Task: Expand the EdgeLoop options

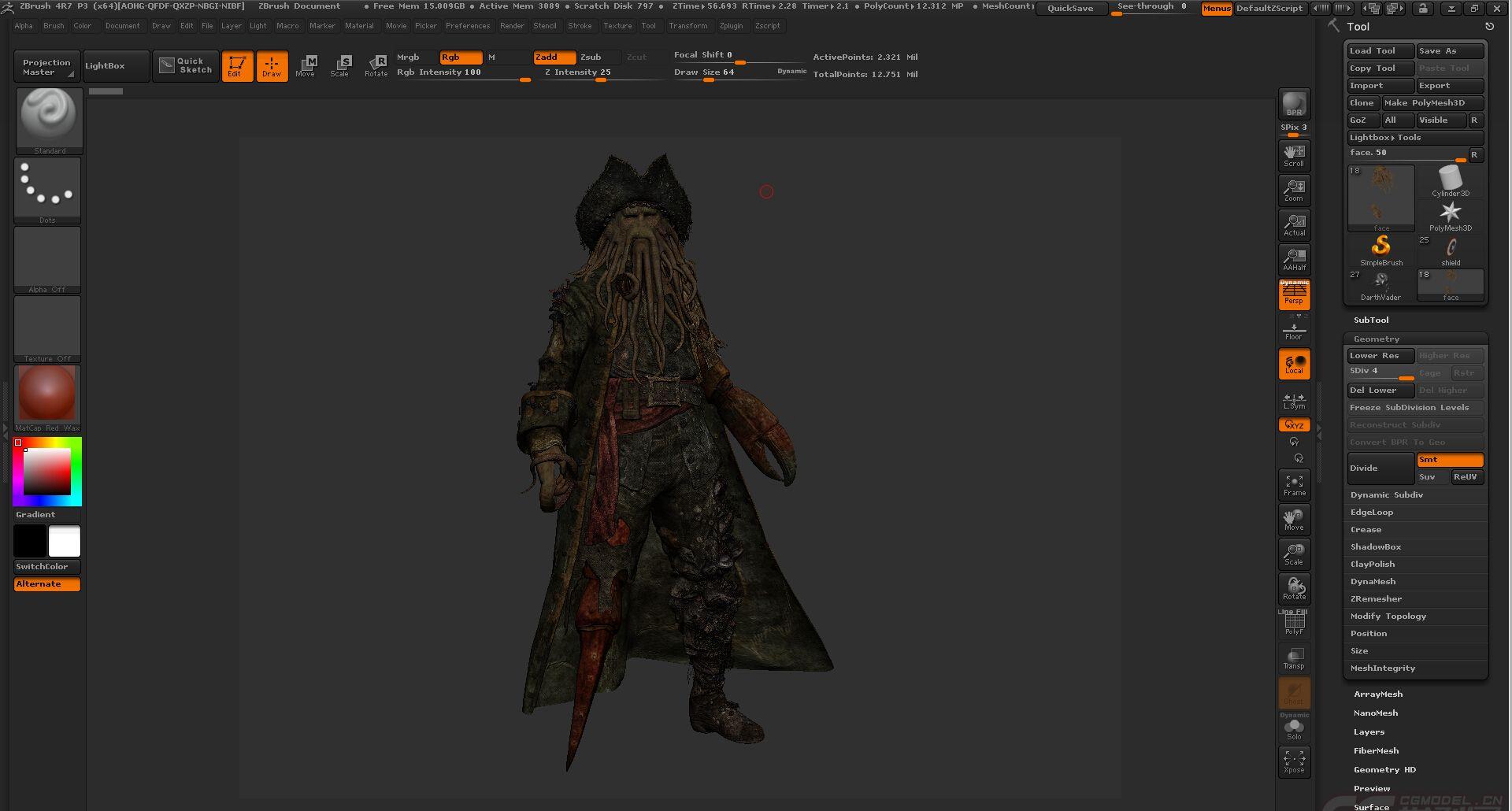Action: pyautogui.click(x=1372, y=513)
